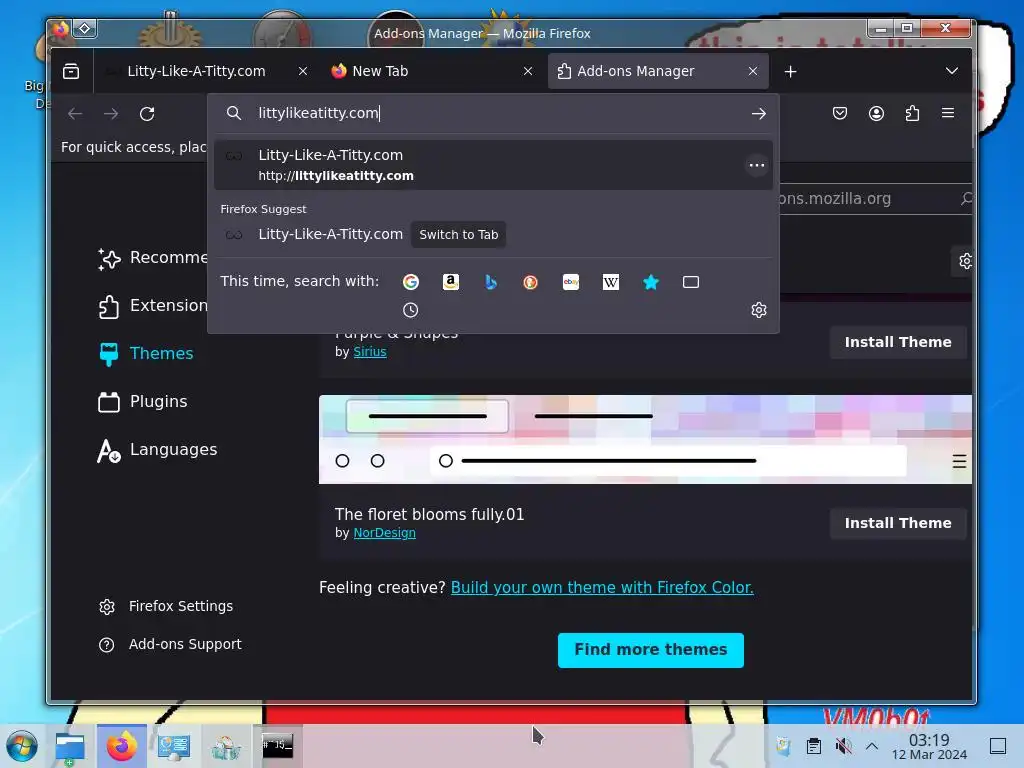Click the search magnifier for addons.mozilla.org
The height and width of the screenshot is (768, 1024).
point(966,199)
